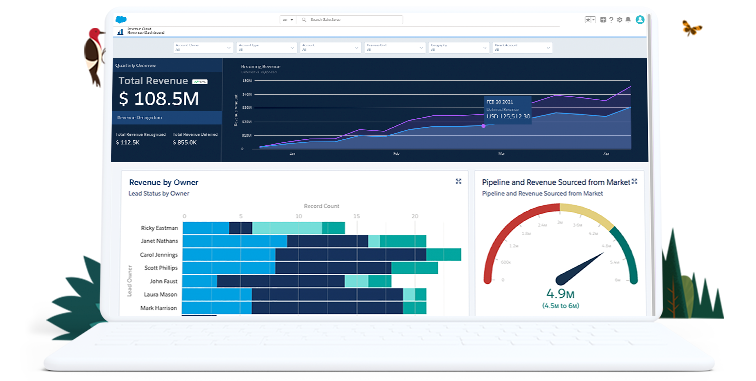Open the notifications bell
This screenshot has height=381, width=756.
(x=628, y=20)
